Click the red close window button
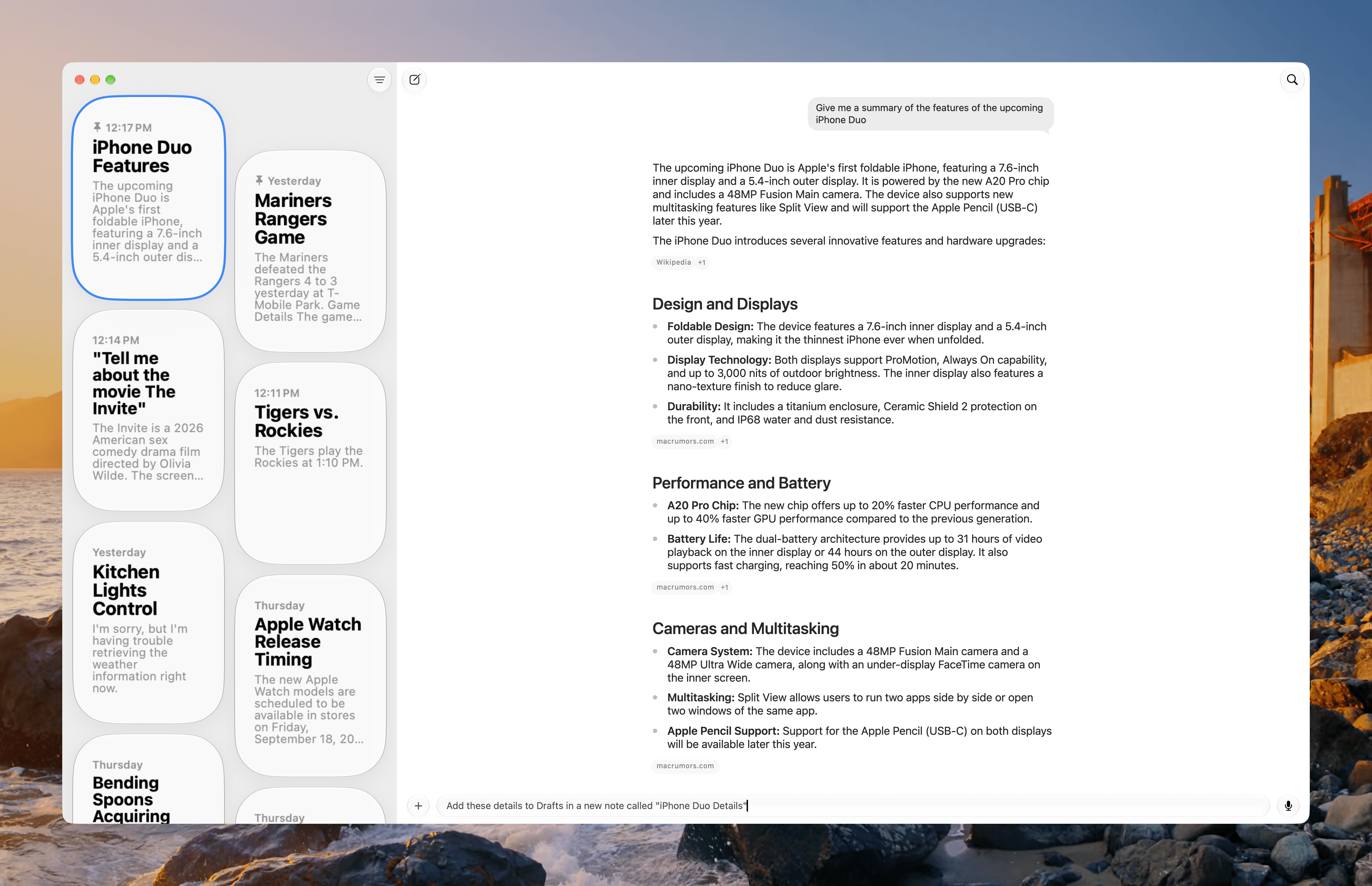This screenshot has width=1372, height=886. (x=80, y=79)
